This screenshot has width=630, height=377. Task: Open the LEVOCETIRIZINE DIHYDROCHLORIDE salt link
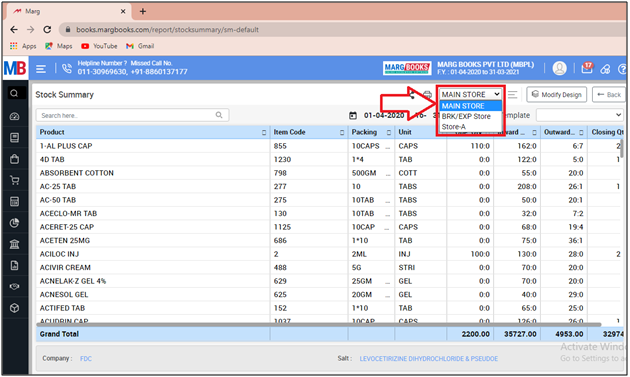(428, 359)
